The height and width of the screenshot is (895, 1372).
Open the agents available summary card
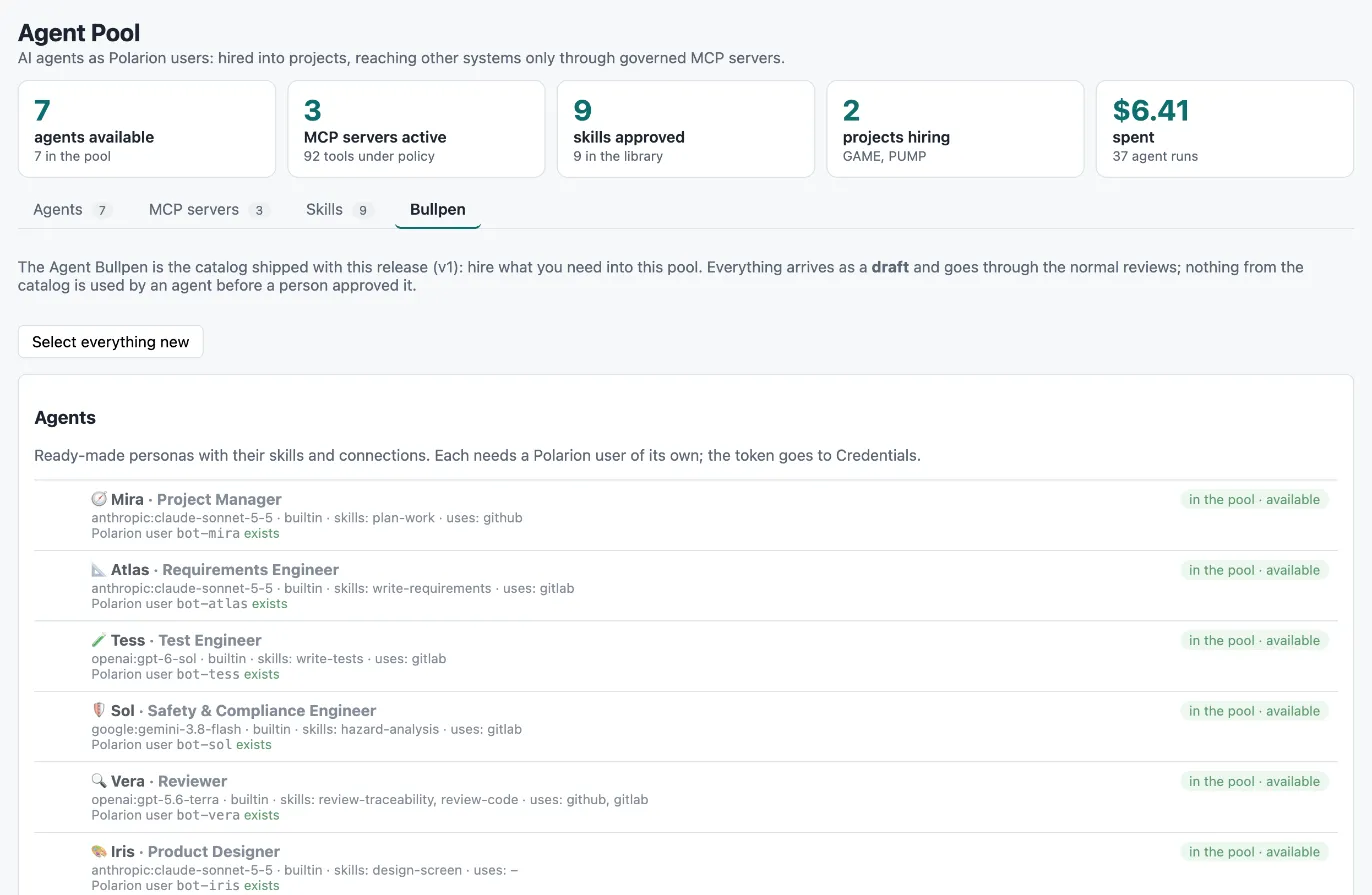[147, 129]
